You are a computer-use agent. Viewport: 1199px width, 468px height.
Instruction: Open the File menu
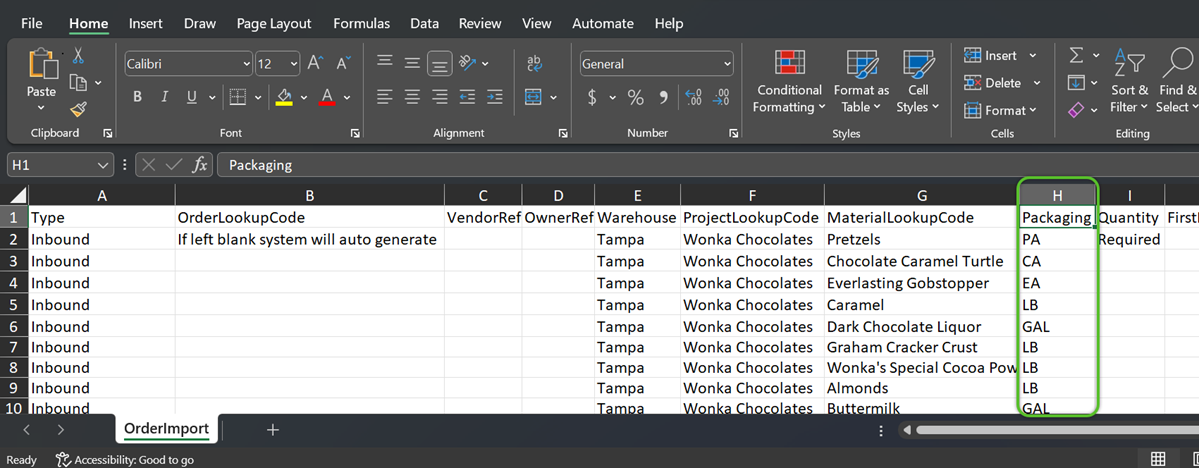click(31, 24)
